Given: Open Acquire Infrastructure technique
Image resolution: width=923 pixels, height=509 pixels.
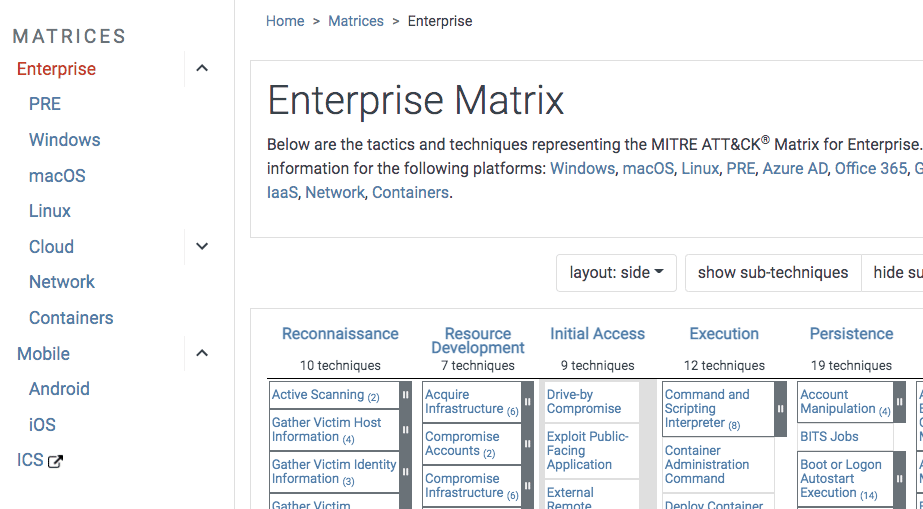Looking at the screenshot, I should (x=472, y=402).
